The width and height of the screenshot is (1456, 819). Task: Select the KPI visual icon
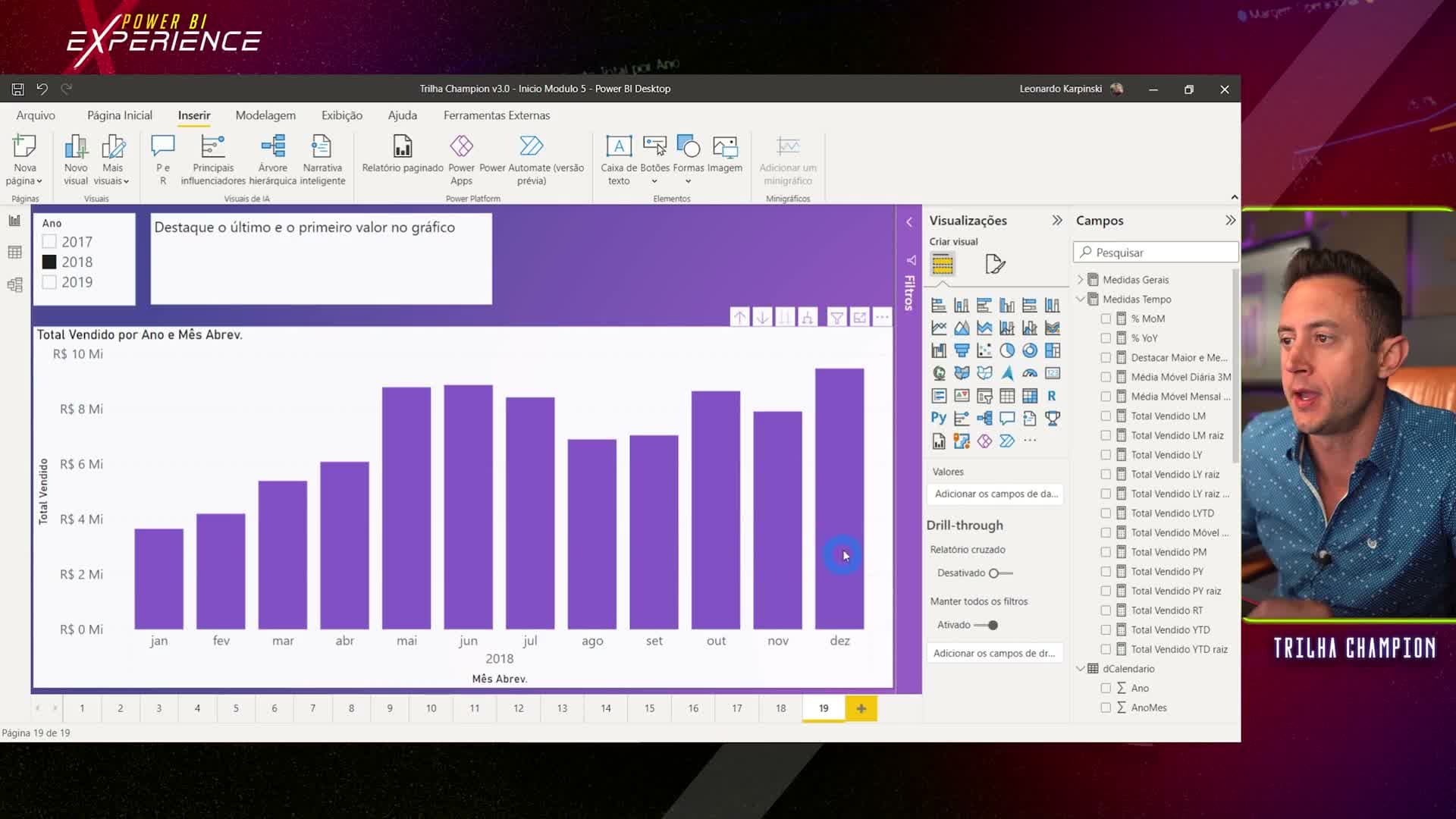coord(962,396)
